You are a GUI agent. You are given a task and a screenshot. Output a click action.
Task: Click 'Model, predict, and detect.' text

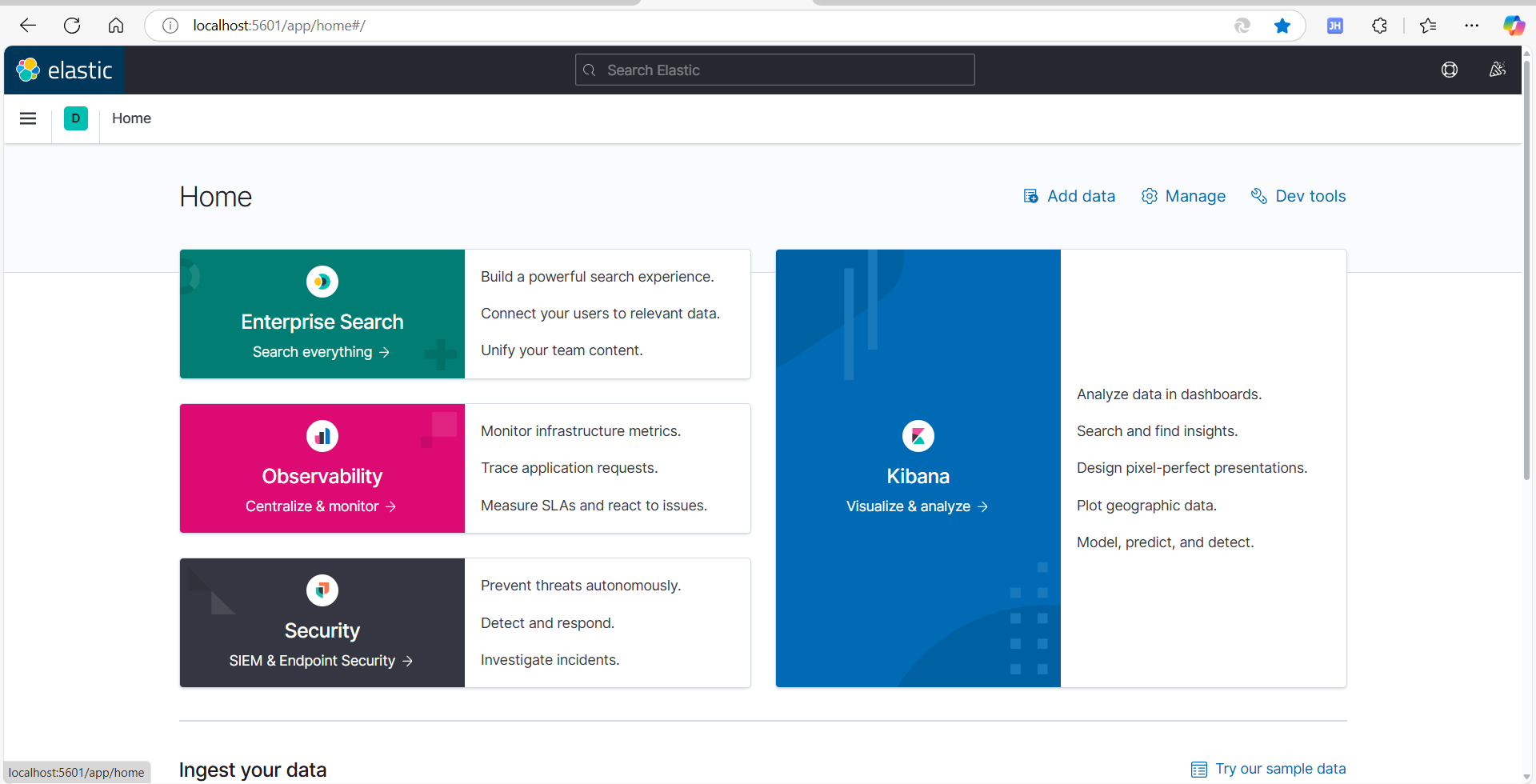click(x=1166, y=542)
